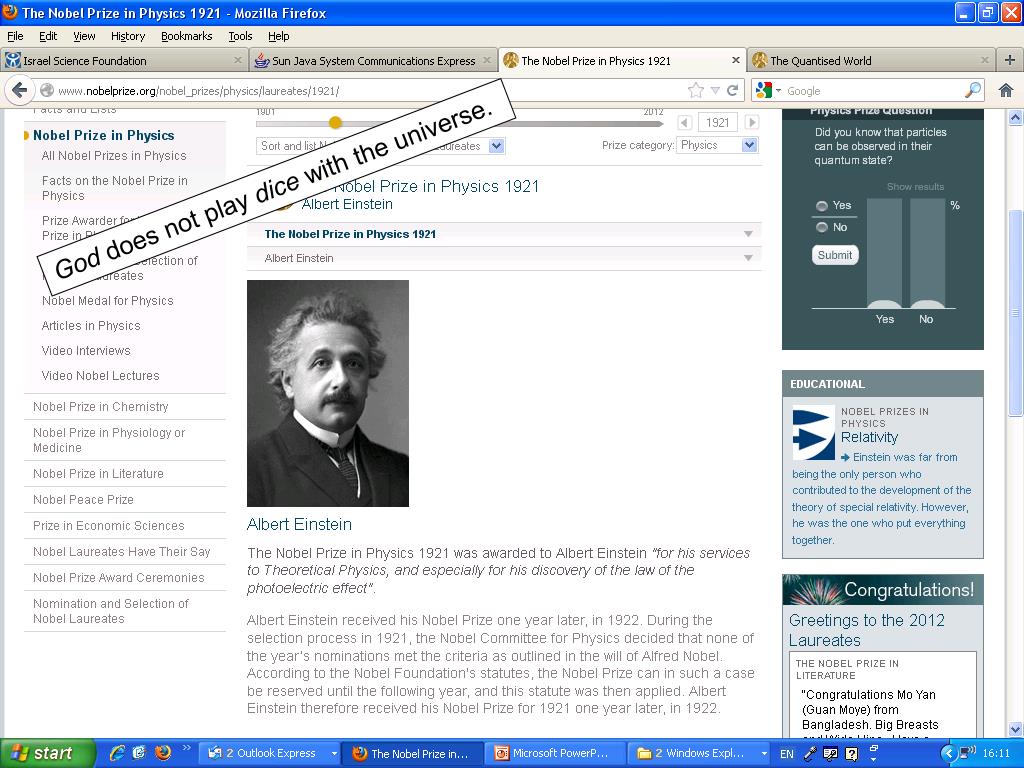Viewport: 1024px width, 768px height.
Task: Open the Edit menu
Action: (x=48, y=36)
